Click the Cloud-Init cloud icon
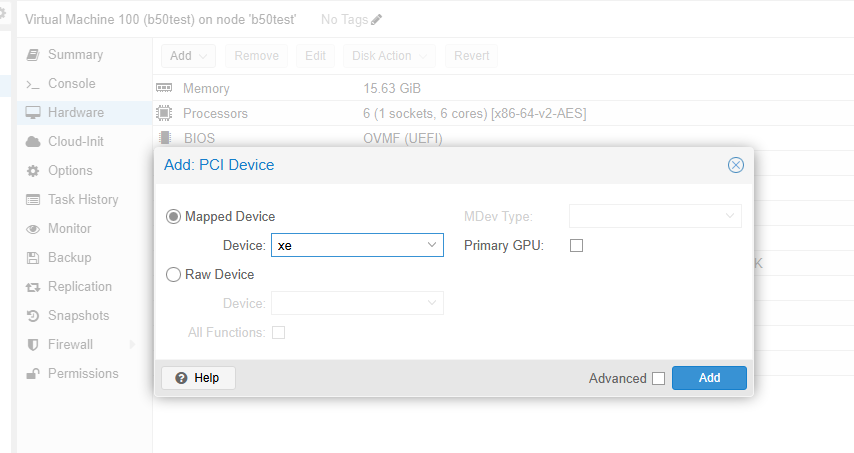854x453 pixels. pos(33,142)
